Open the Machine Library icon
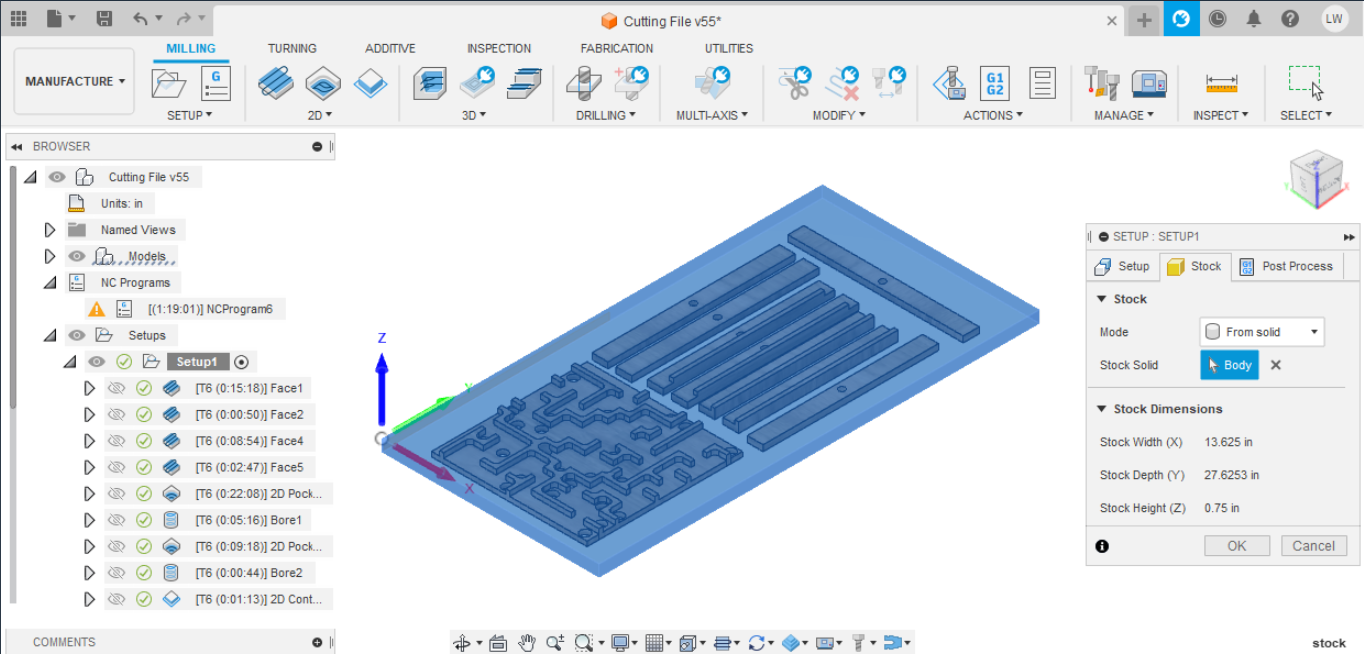 (1149, 83)
